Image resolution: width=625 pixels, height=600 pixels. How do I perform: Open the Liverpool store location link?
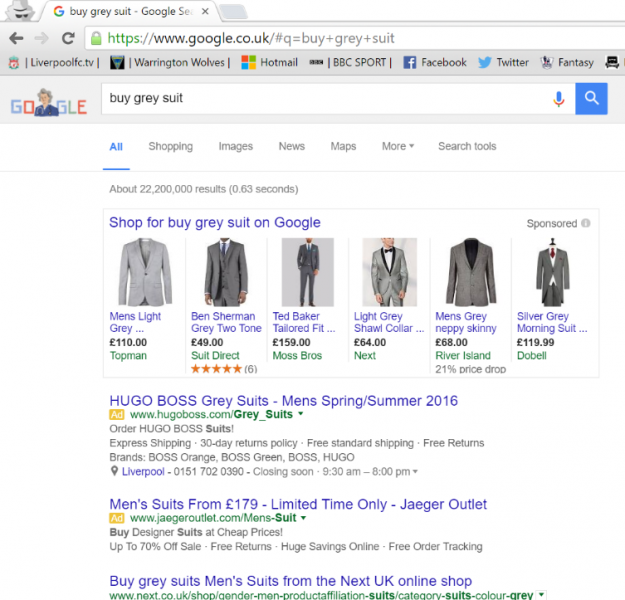point(143,472)
